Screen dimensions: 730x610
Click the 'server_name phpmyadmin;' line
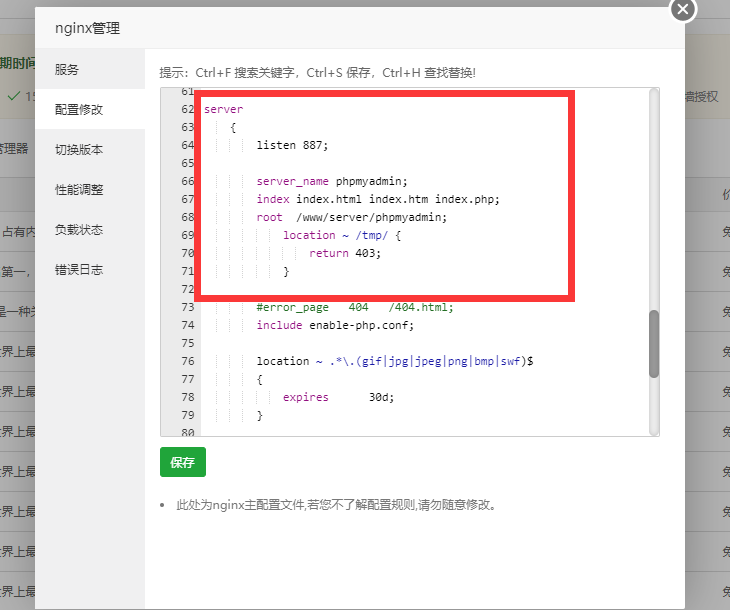coord(331,181)
